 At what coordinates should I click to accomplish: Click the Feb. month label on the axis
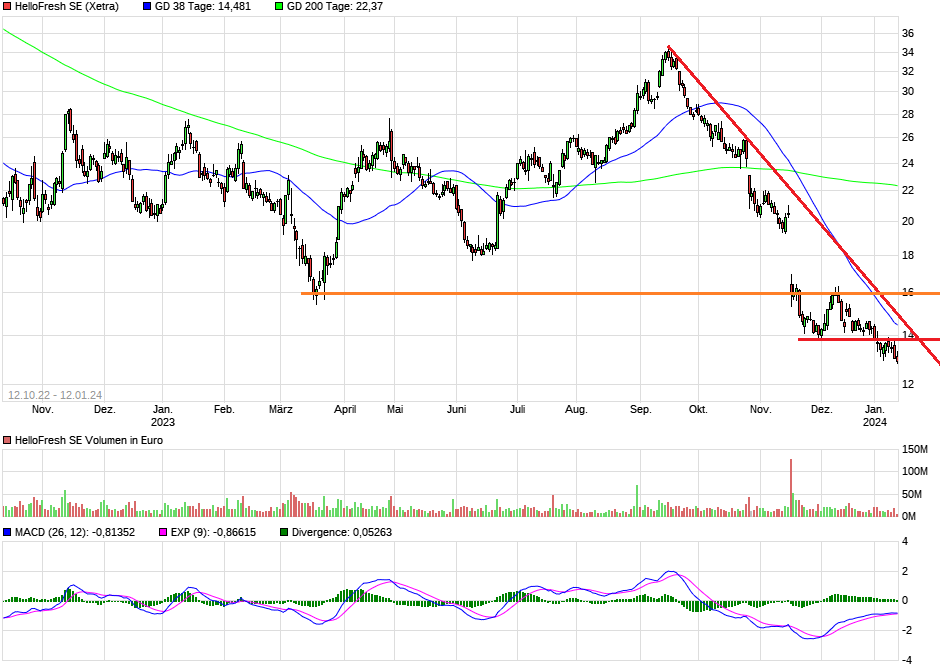tap(224, 409)
